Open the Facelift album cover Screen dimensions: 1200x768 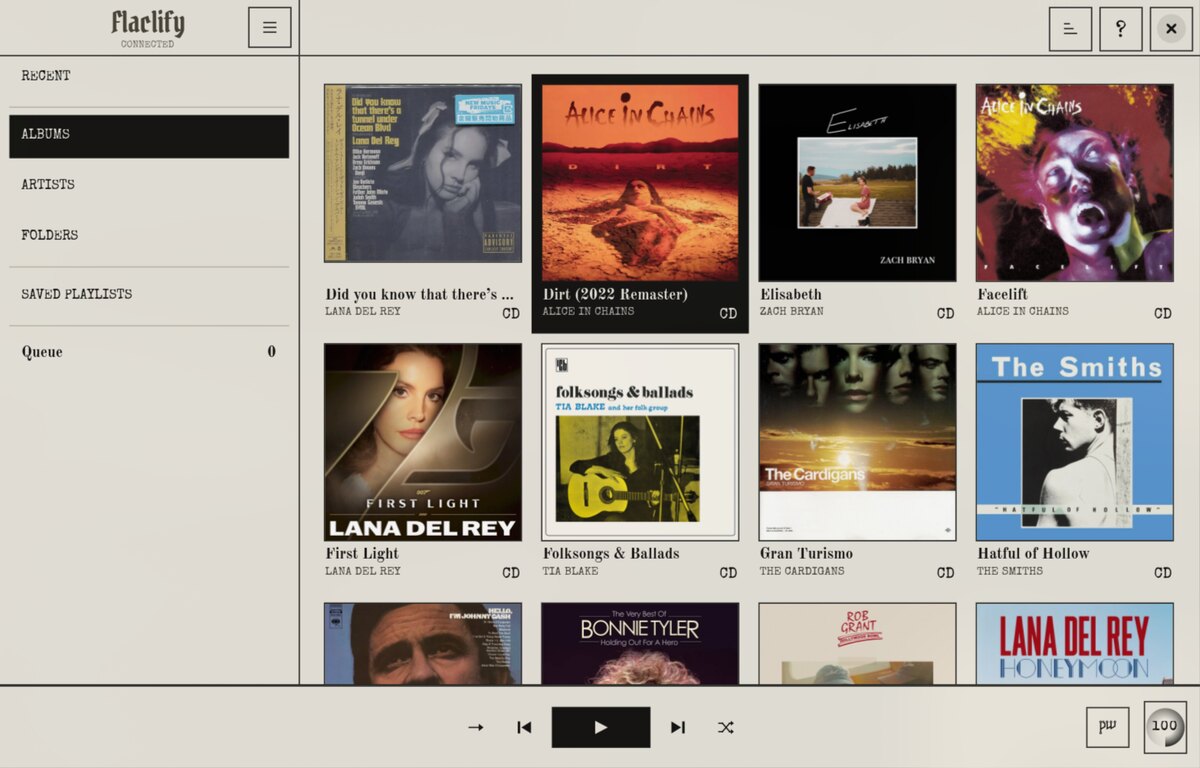pyautogui.click(x=1075, y=183)
